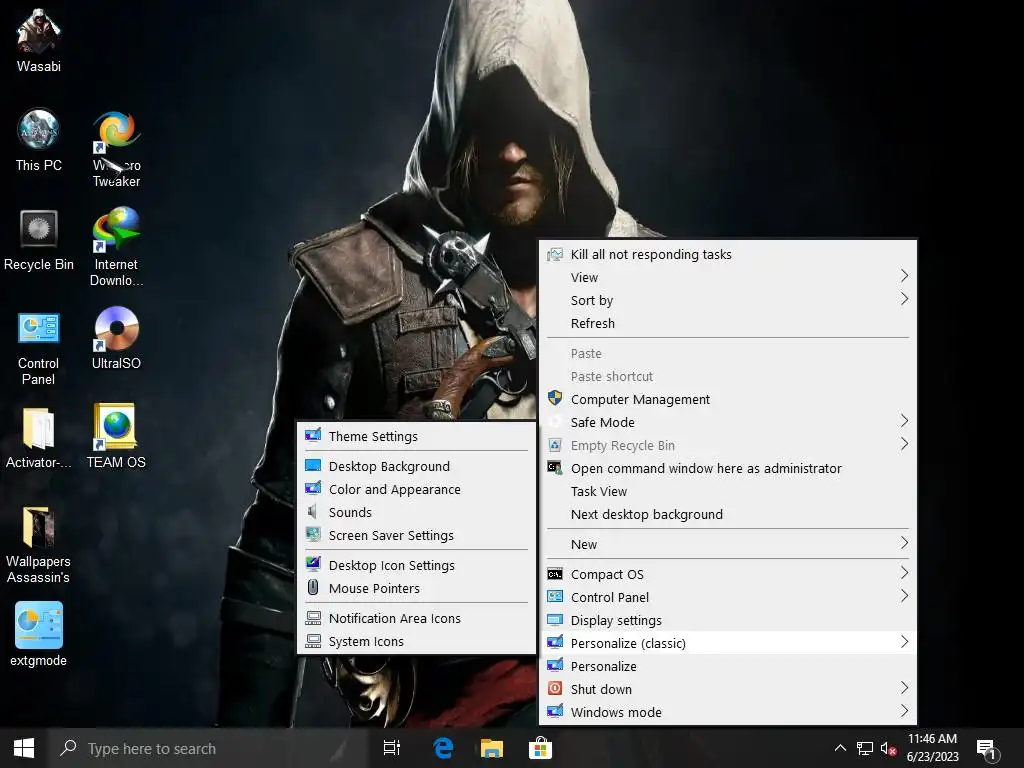
Task: Show hidden system tray icons
Action: 840,748
